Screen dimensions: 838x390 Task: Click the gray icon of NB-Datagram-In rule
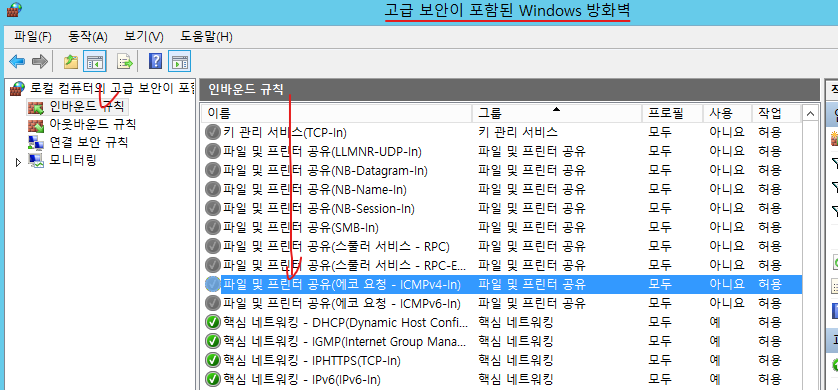pyautogui.click(x=213, y=170)
